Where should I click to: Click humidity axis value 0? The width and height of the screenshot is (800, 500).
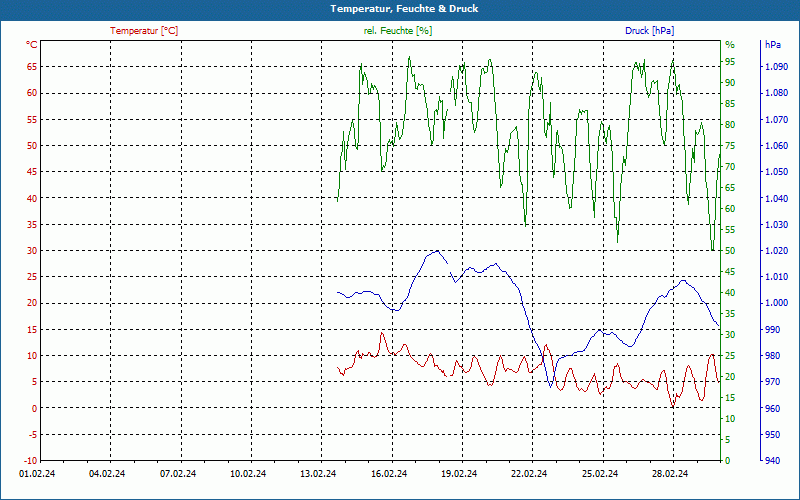click(728, 461)
